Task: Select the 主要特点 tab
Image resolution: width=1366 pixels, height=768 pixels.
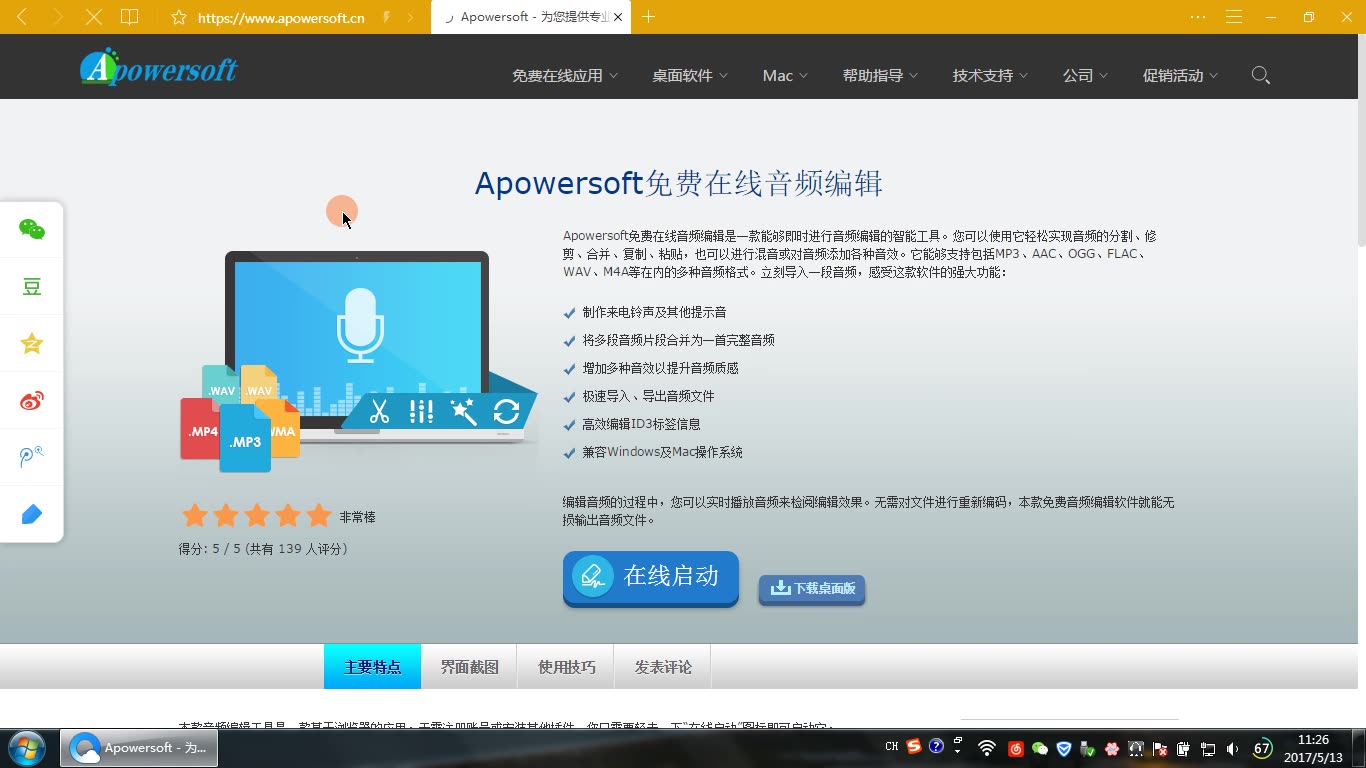Action: 372,667
